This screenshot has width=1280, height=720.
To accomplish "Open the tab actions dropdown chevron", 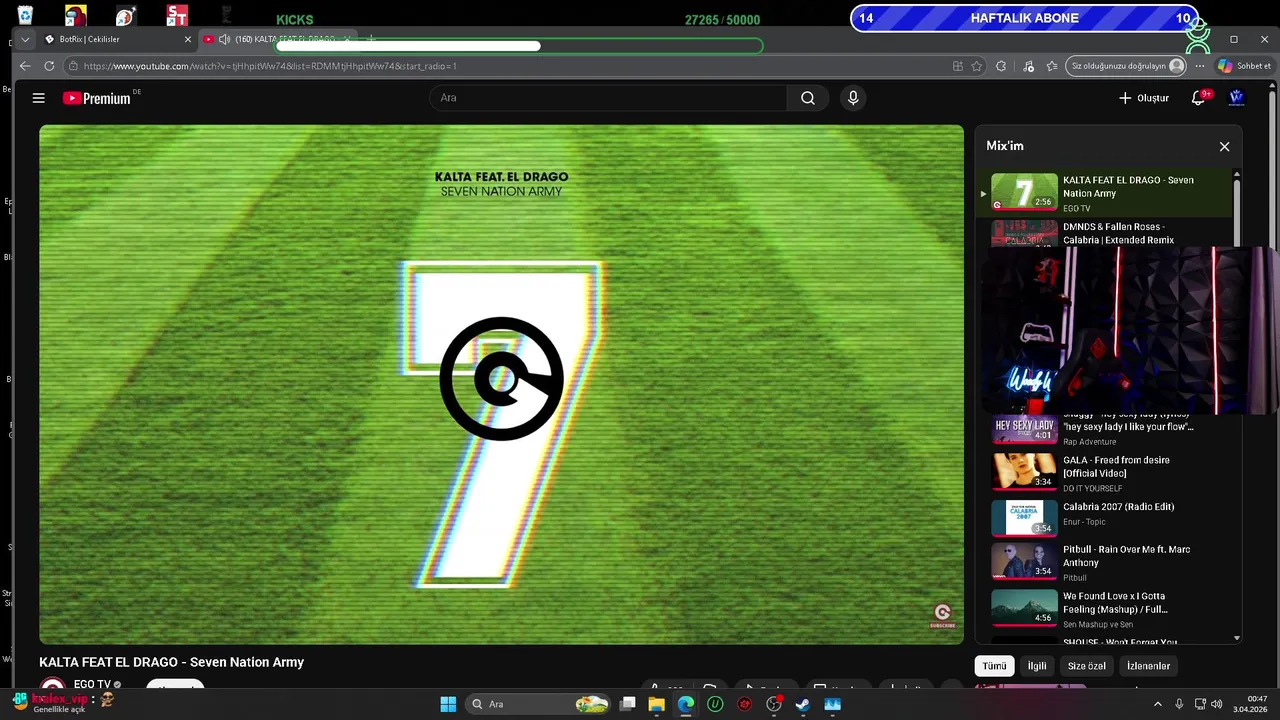I will coord(25,39).
